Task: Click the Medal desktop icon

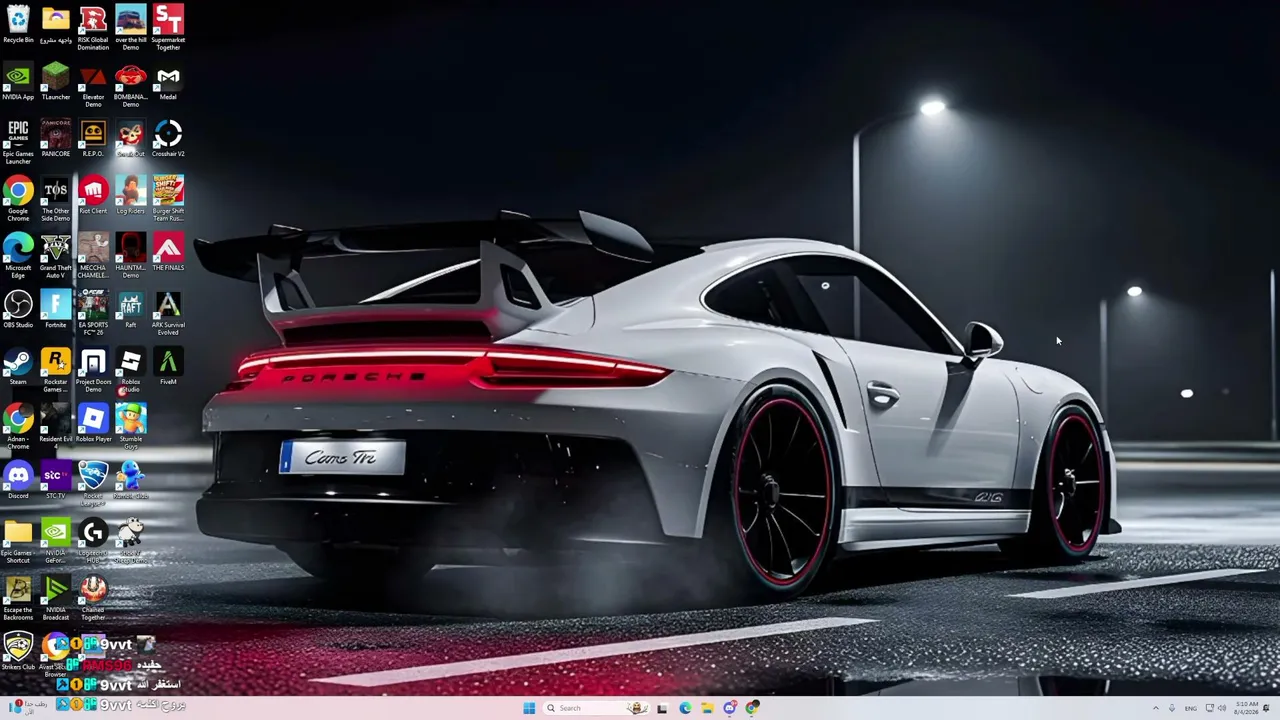Action: [x=168, y=82]
